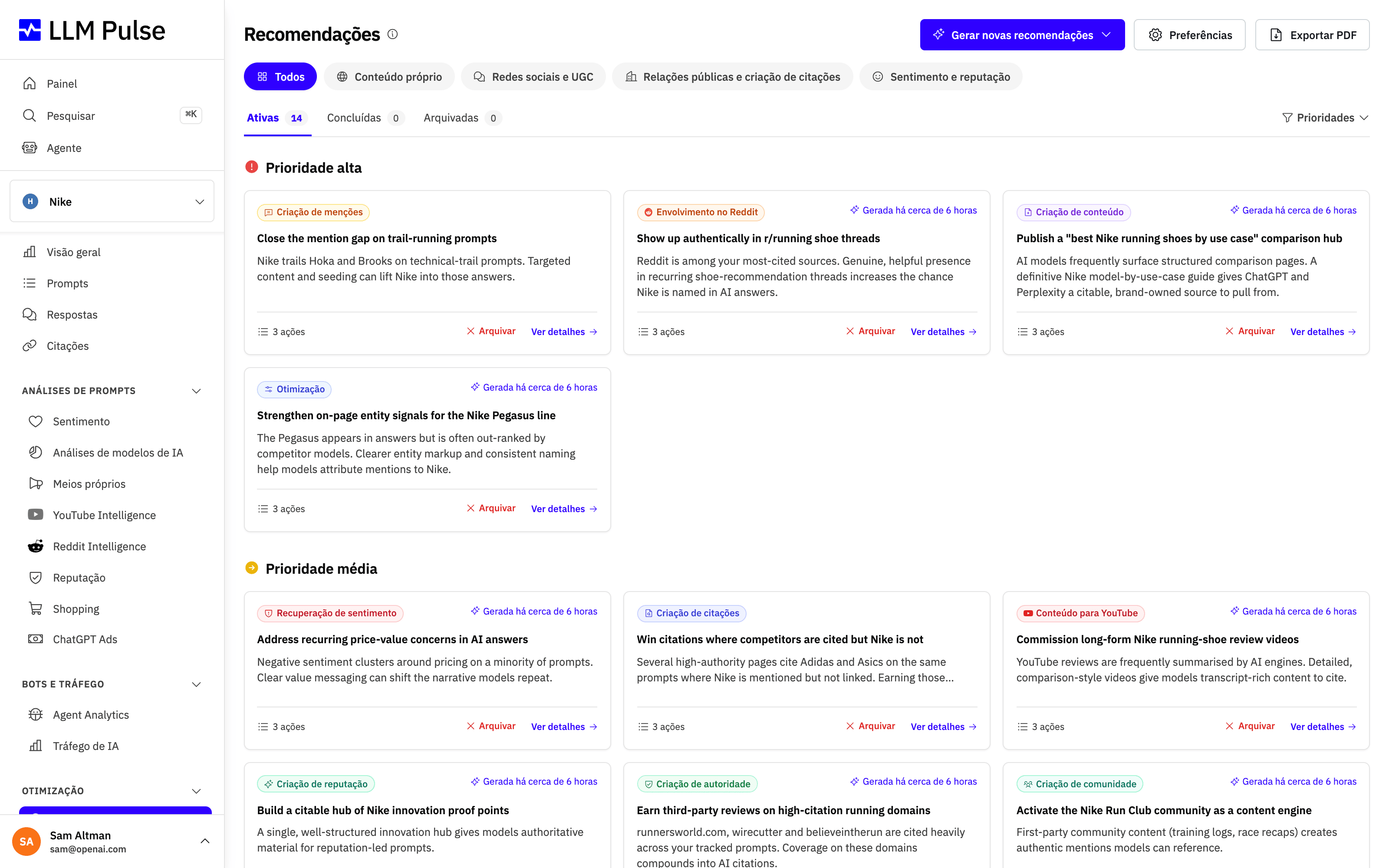Click the info icon beside Recomendações
Screen dimensions: 1389x868
tap(392, 34)
